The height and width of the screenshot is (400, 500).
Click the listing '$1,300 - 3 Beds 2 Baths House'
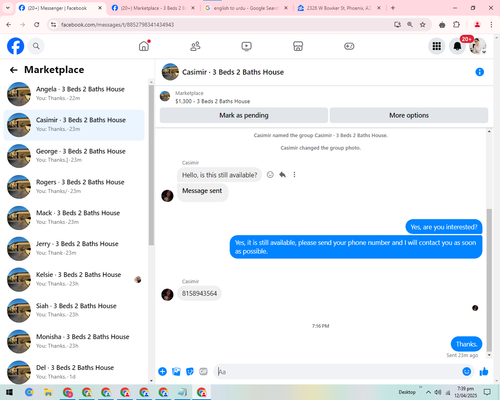[212, 101]
